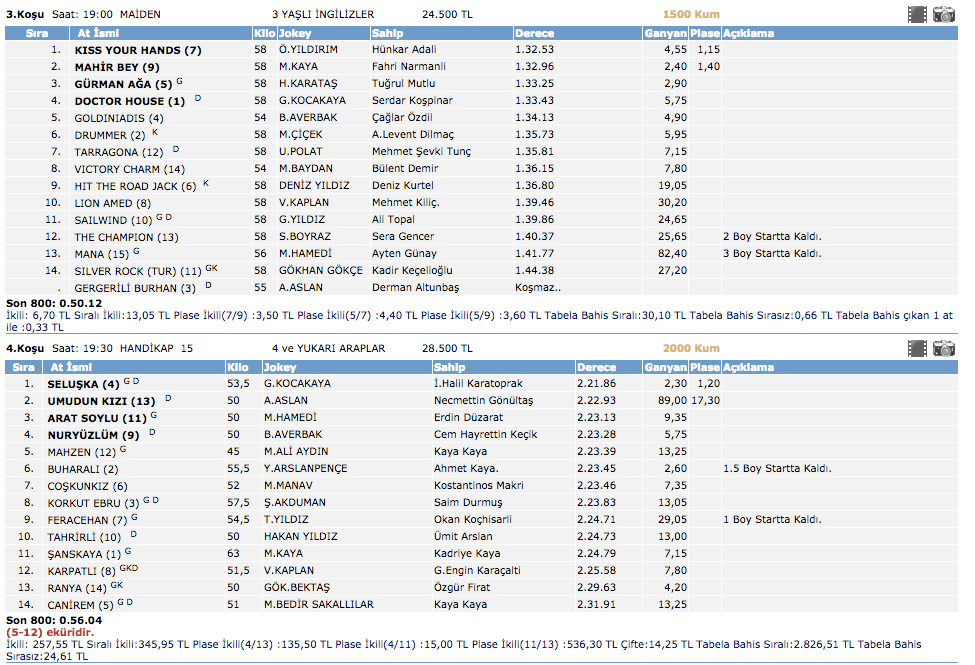Select the horse SELUŞKA in race 4

[x=83, y=384]
